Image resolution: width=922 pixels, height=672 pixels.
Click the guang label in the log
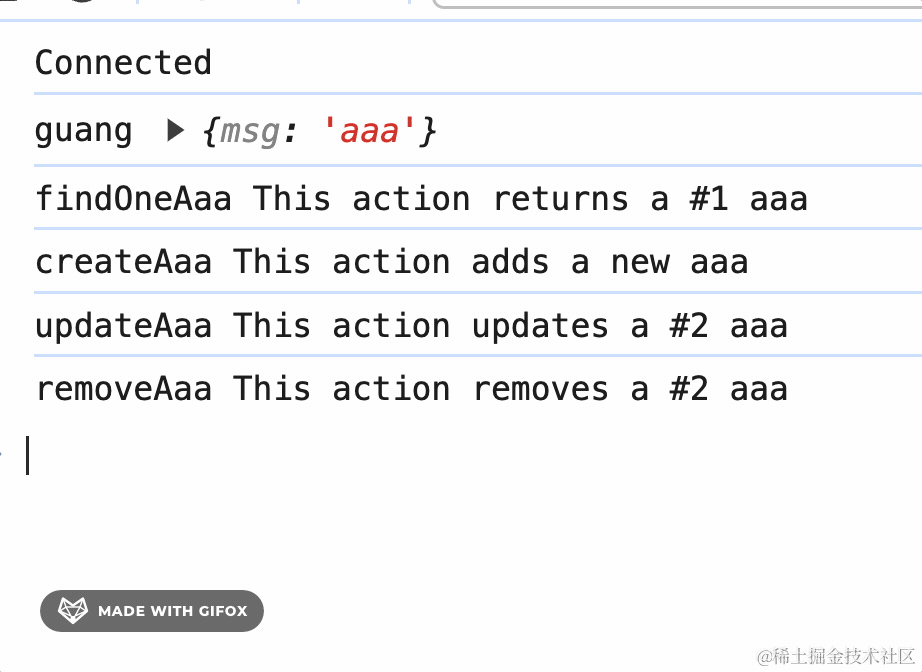pyautogui.click(x=83, y=131)
